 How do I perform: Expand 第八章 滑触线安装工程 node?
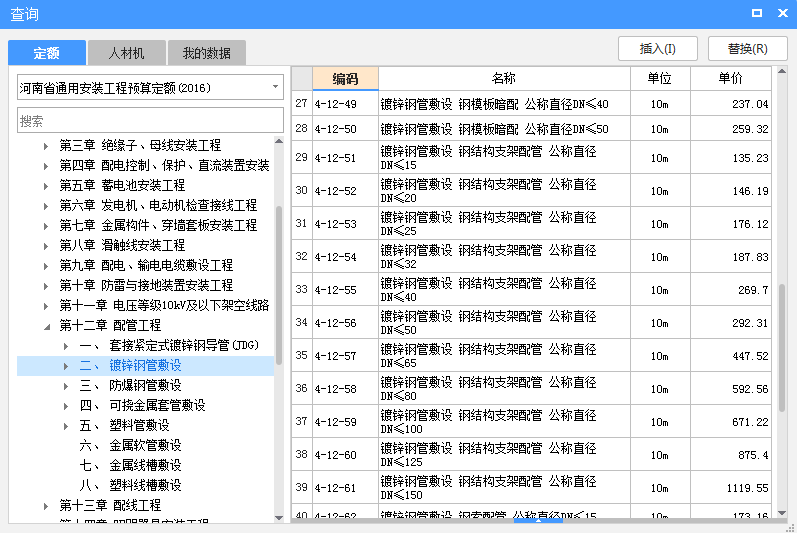pos(46,246)
